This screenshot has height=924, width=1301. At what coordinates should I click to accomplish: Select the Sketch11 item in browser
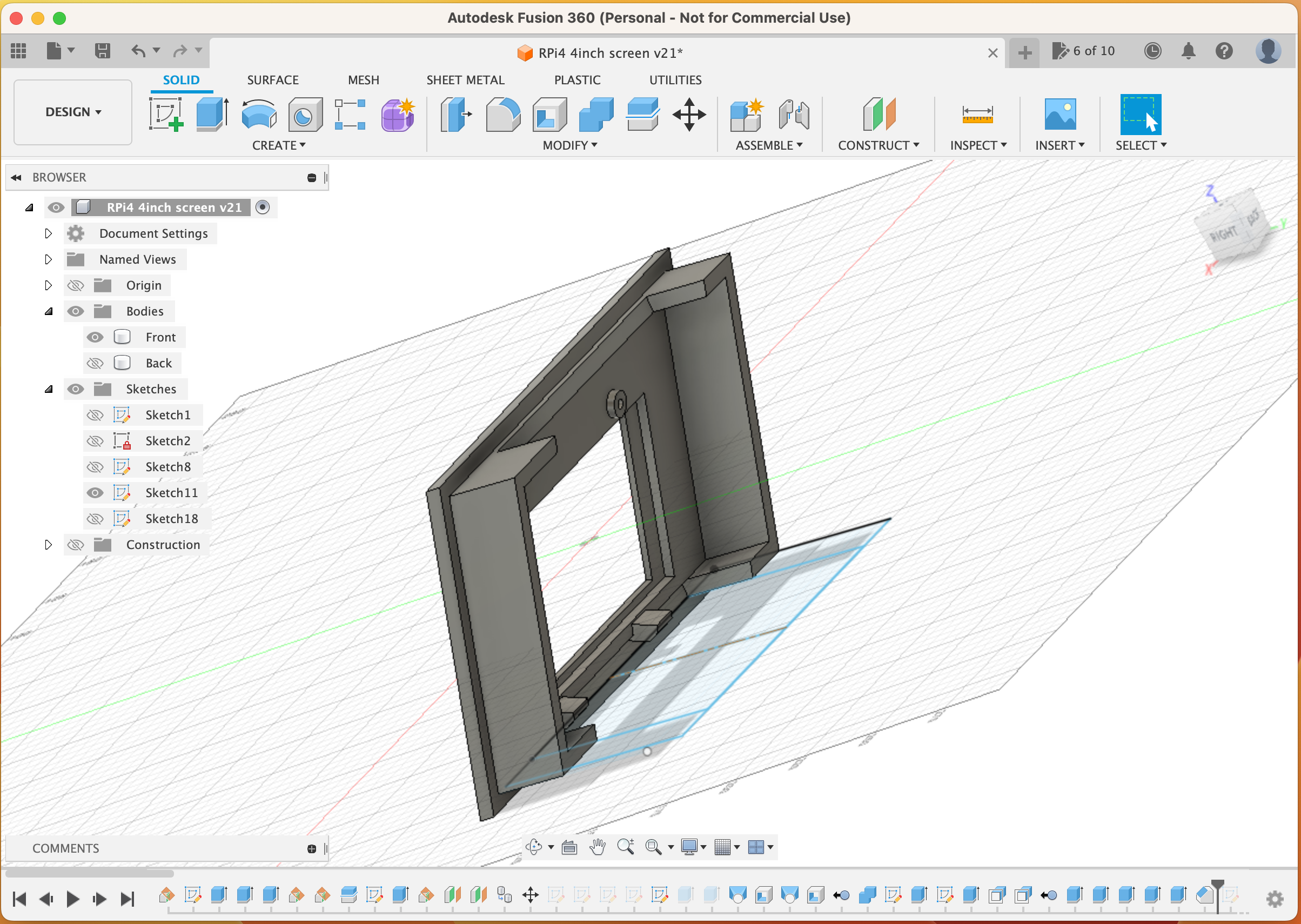click(x=170, y=492)
